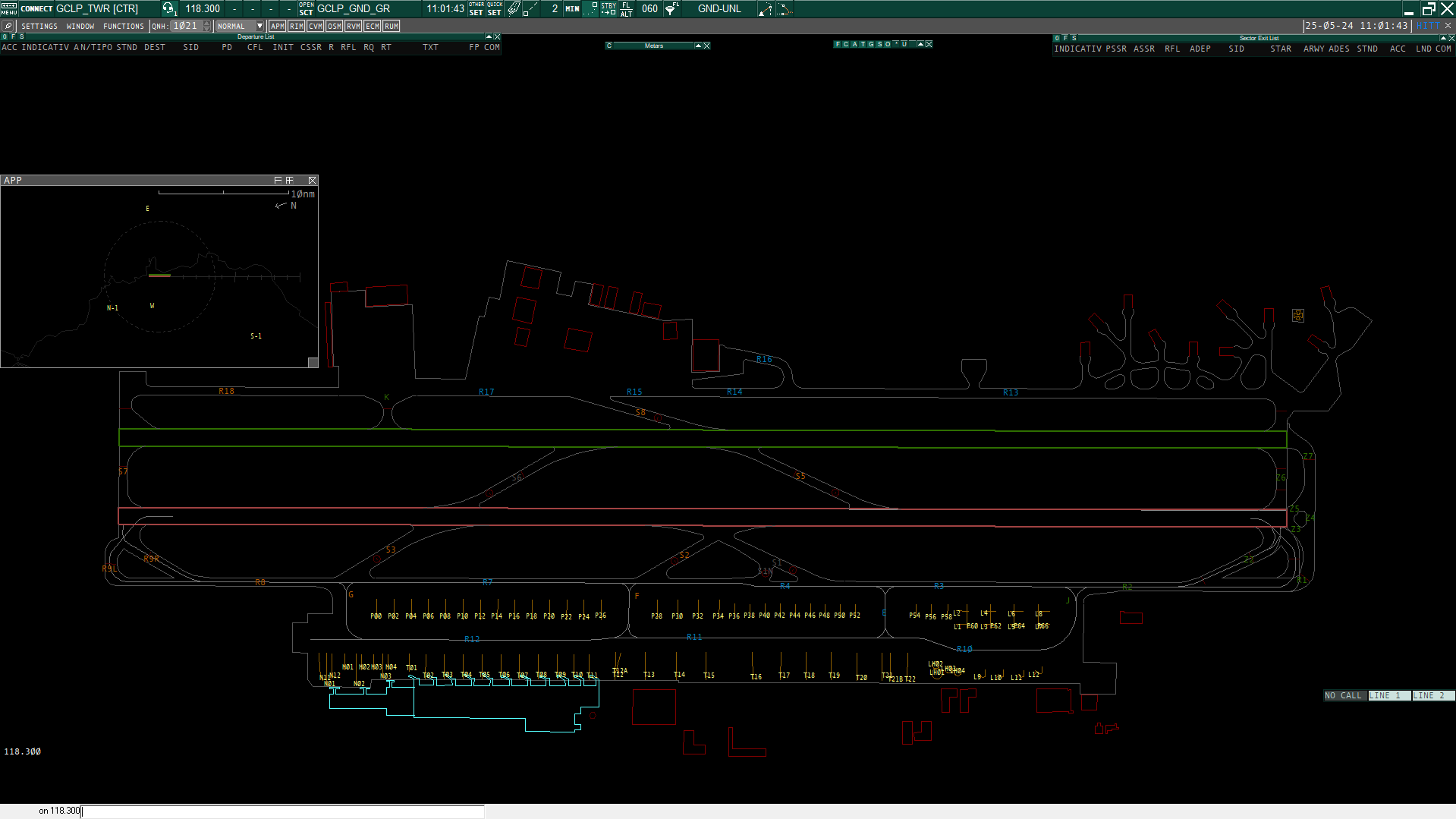Click the CONNECT button
The width and height of the screenshot is (1456, 819).
(x=36, y=8)
